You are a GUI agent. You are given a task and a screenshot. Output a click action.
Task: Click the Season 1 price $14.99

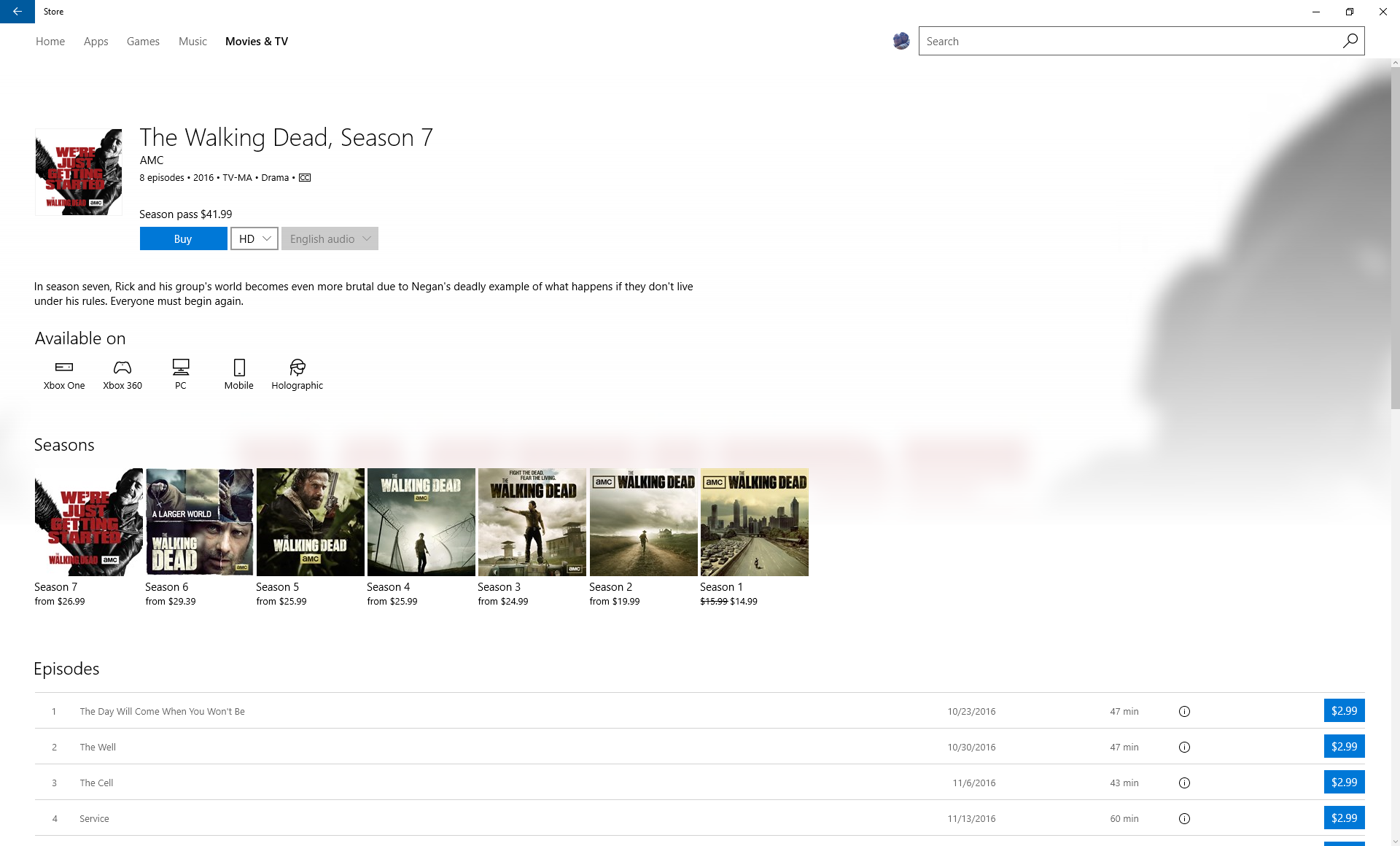point(744,602)
